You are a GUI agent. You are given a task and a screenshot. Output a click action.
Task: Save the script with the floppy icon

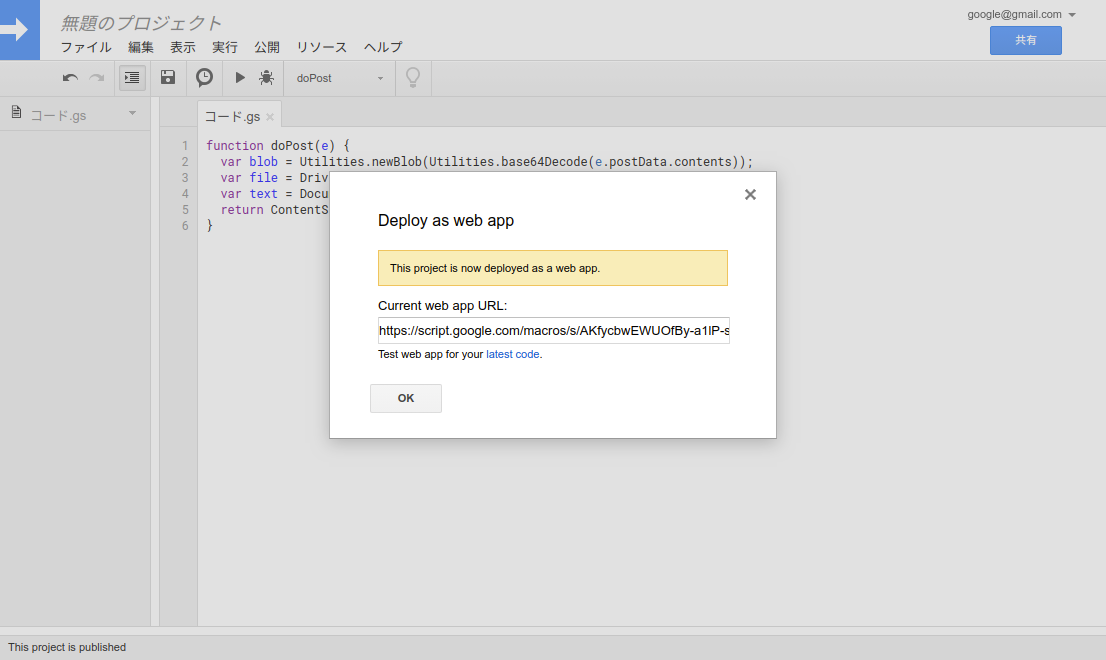168,78
